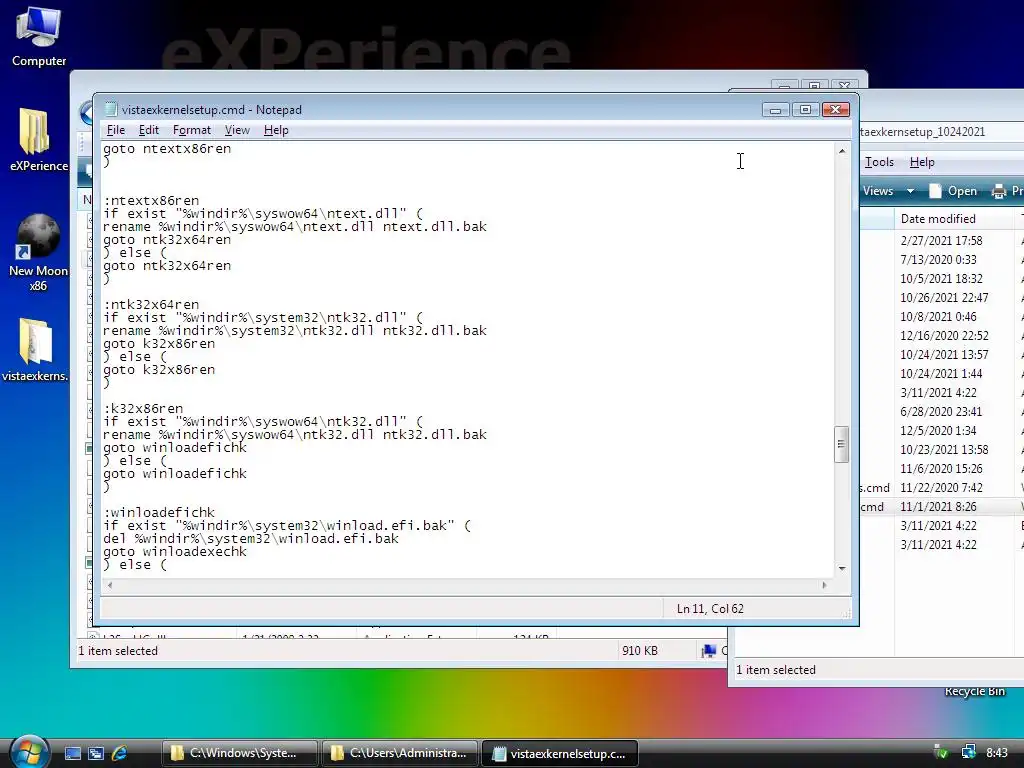Switch to C:\Users\Administra... taskbar button
The image size is (1024, 768).
[x=400, y=753]
